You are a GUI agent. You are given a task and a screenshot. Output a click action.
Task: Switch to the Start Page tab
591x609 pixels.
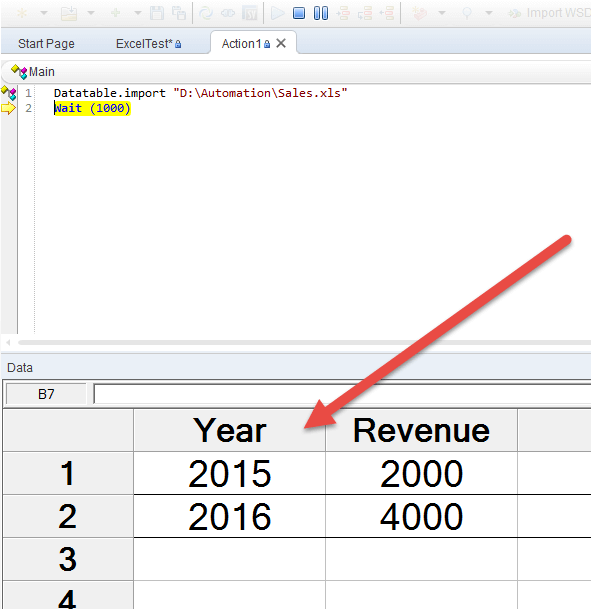tap(46, 44)
